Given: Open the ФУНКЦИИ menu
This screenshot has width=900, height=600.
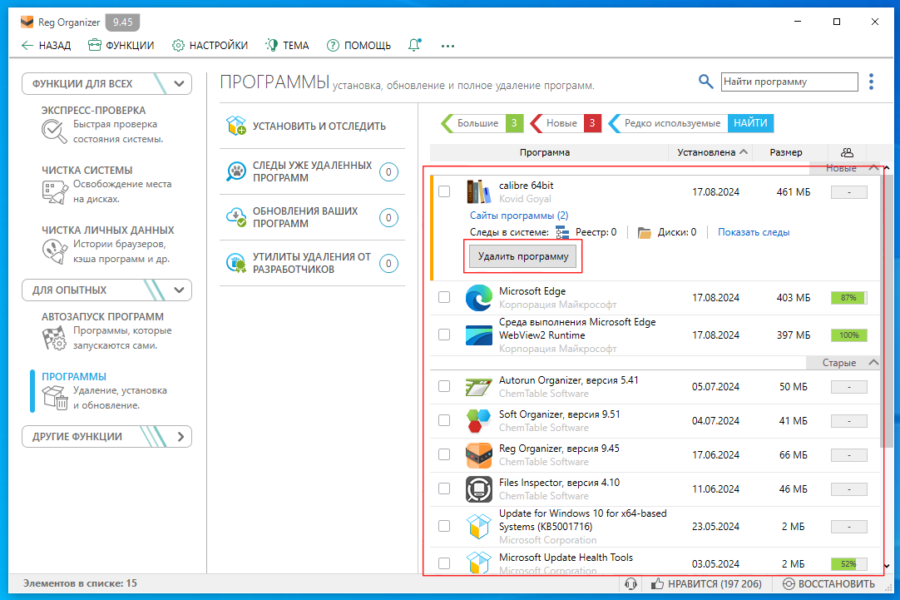Looking at the screenshot, I should [x=121, y=45].
